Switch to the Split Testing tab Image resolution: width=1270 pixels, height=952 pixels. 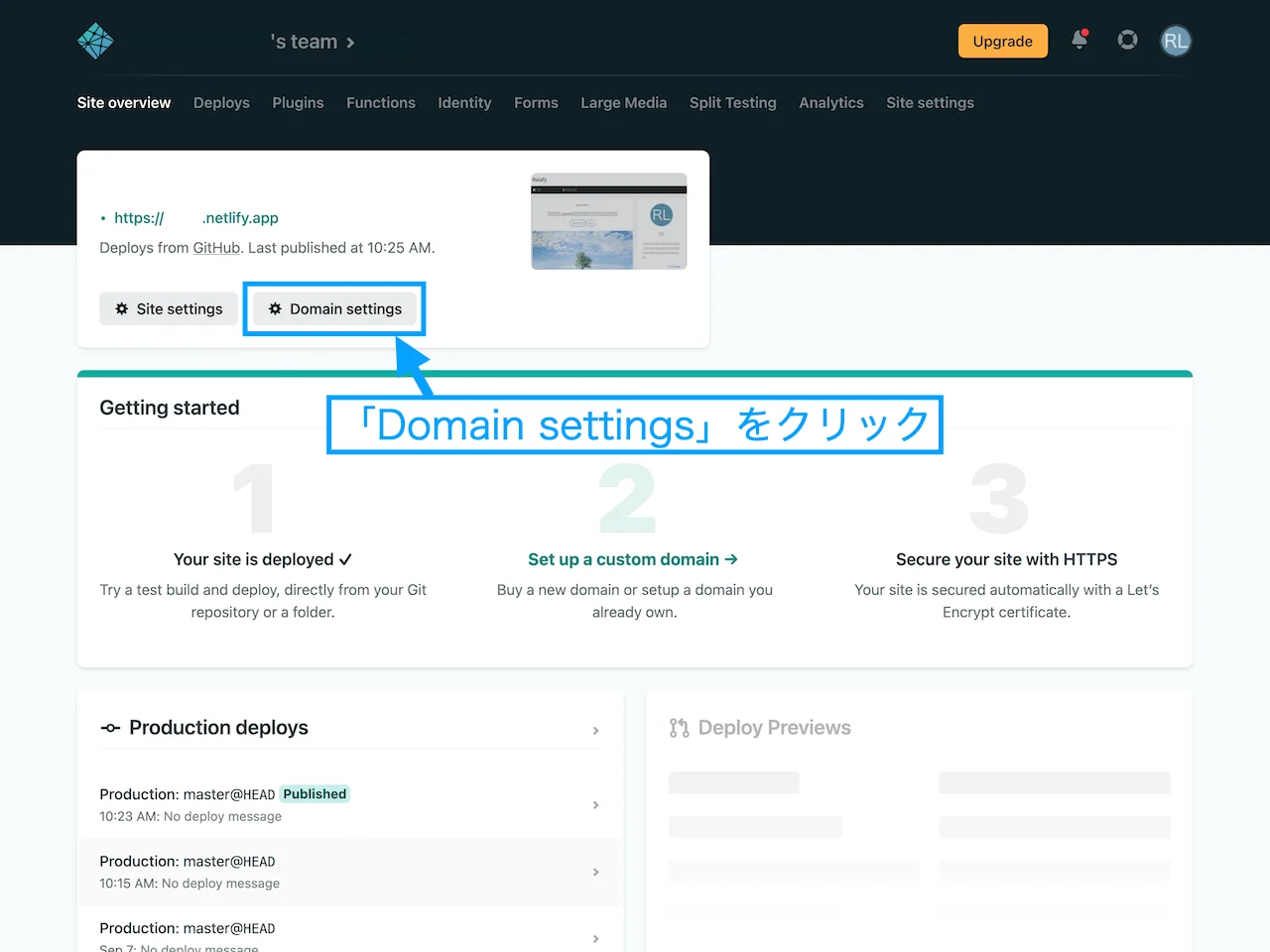(x=732, y=102)
